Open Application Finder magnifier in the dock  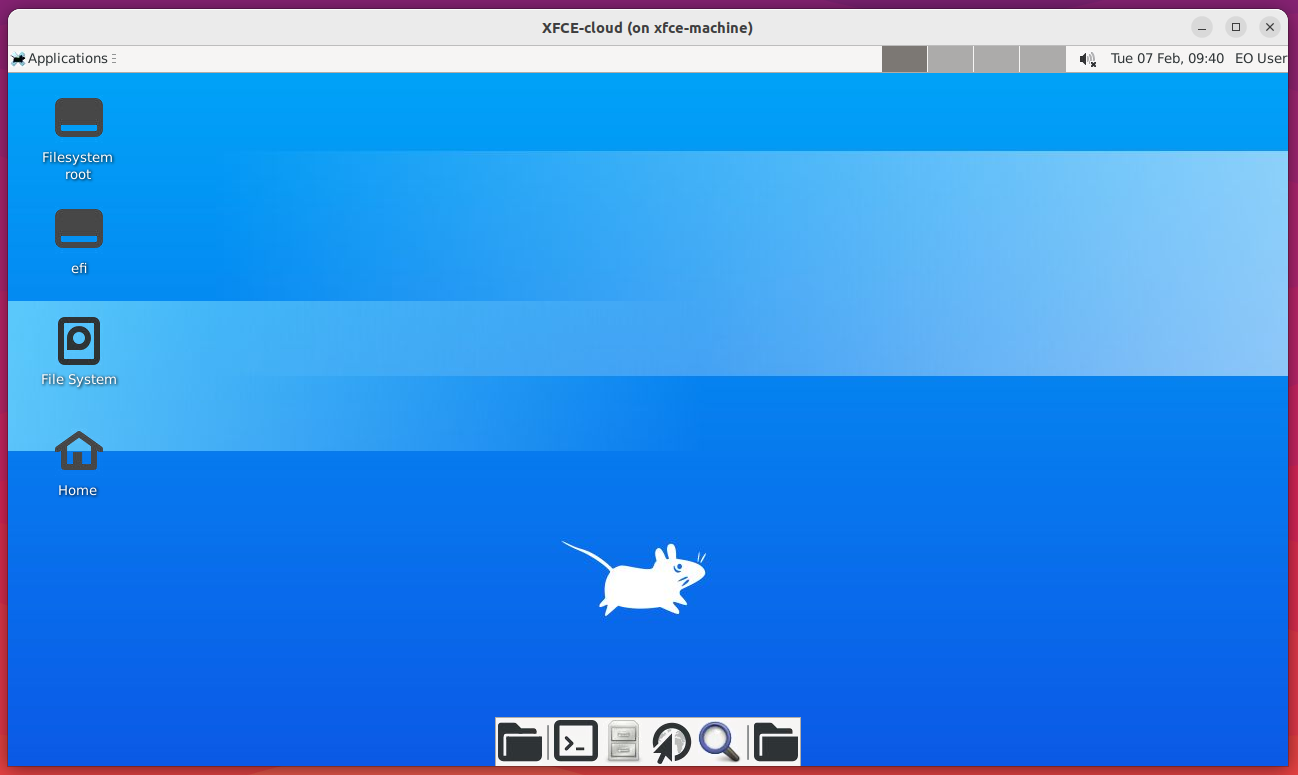coord(720,741)
